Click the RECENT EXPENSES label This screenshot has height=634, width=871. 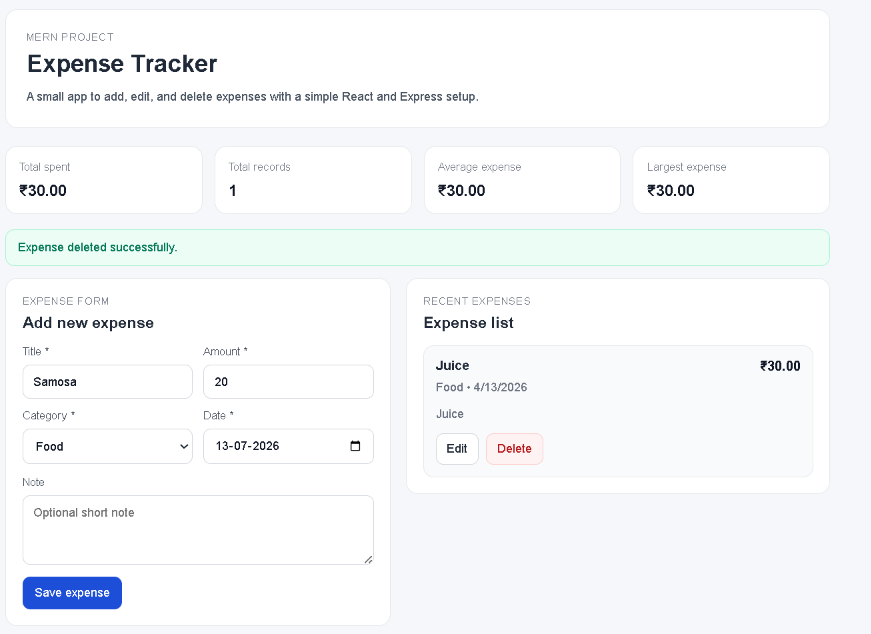pos(477,301)
